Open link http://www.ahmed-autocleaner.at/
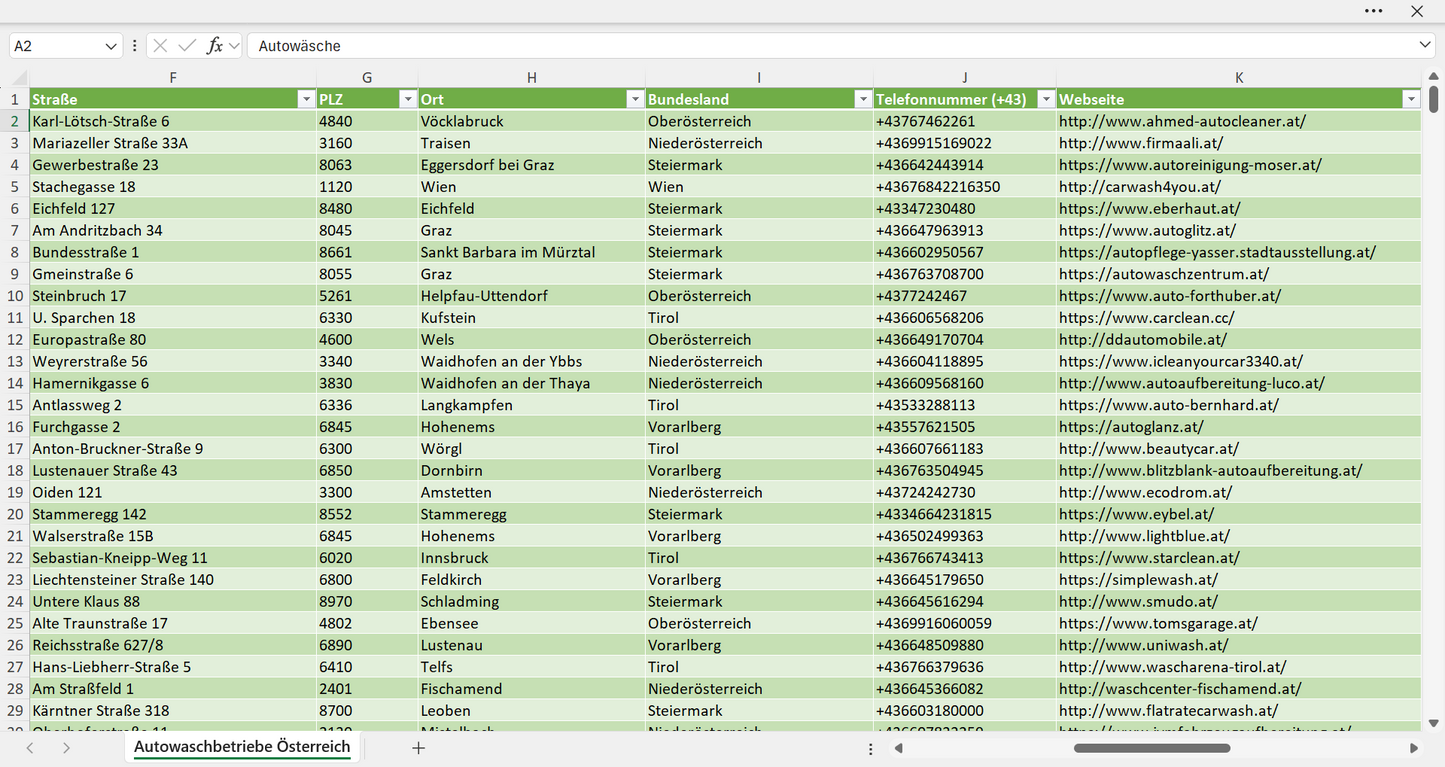Screen dimensions: 1445x767 click(x=1182, y=121)
